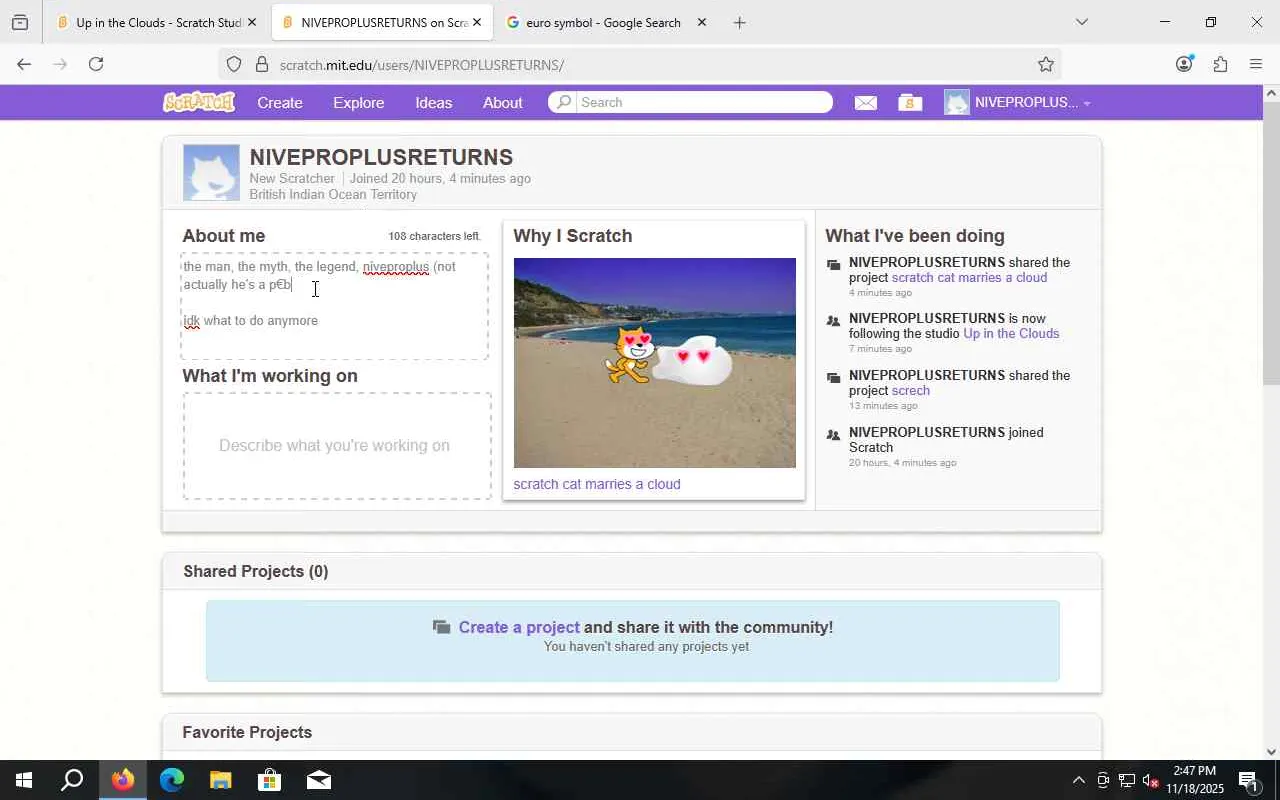1280x800 pixels.
Task: Close the Up in the Clouds tab
Action: click(x=251, y=22)
